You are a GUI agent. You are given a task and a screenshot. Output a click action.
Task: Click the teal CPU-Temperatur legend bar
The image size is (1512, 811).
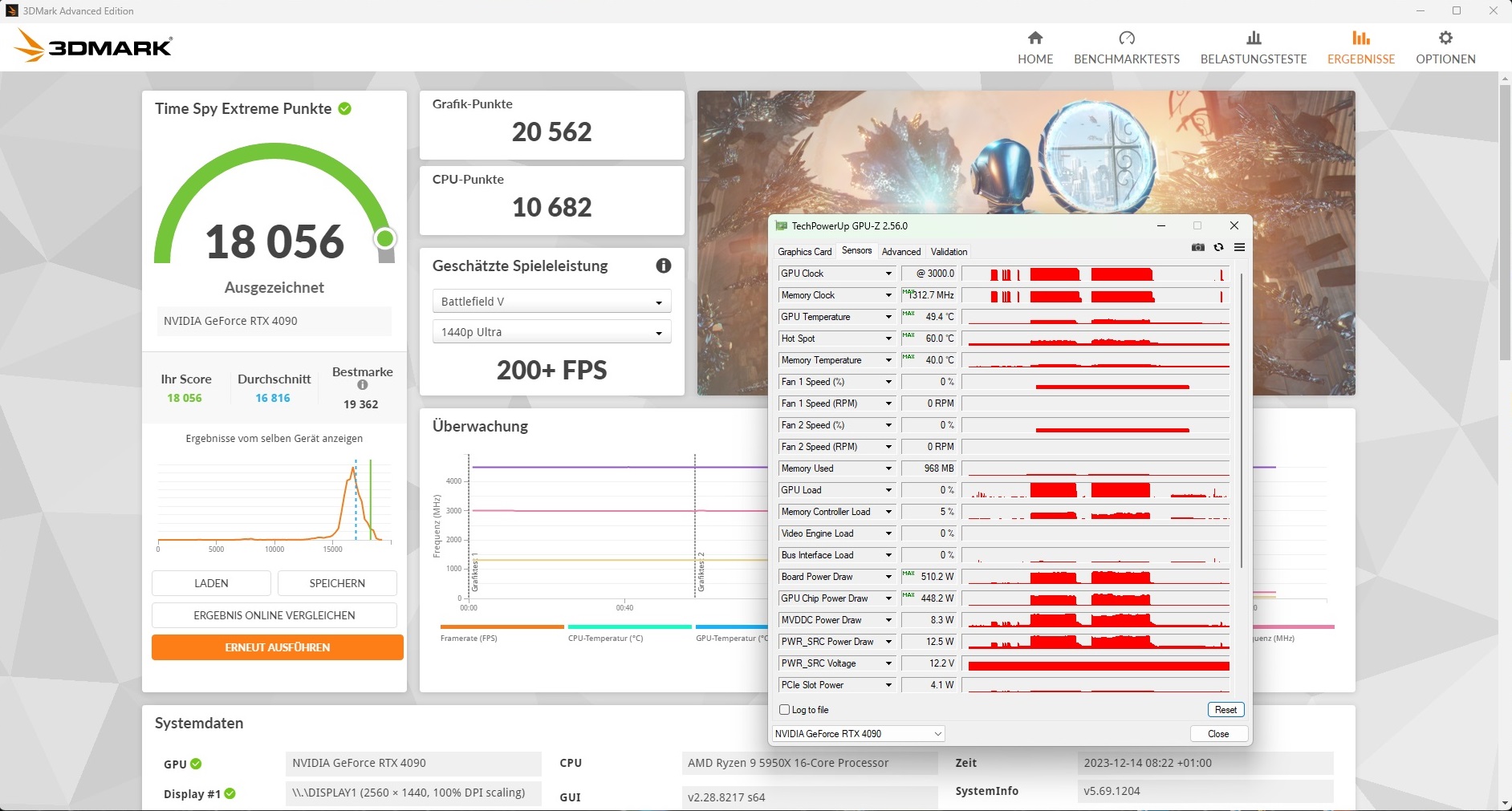tap(630, 626)
